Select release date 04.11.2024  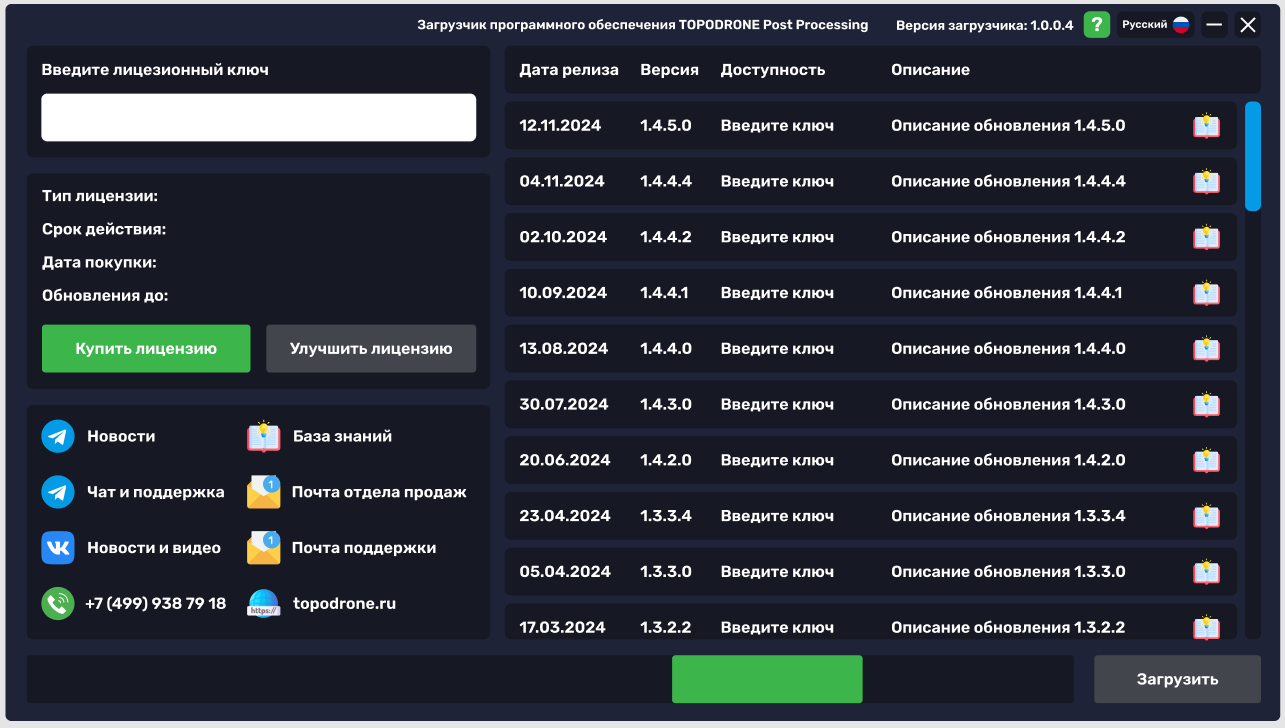562,182
